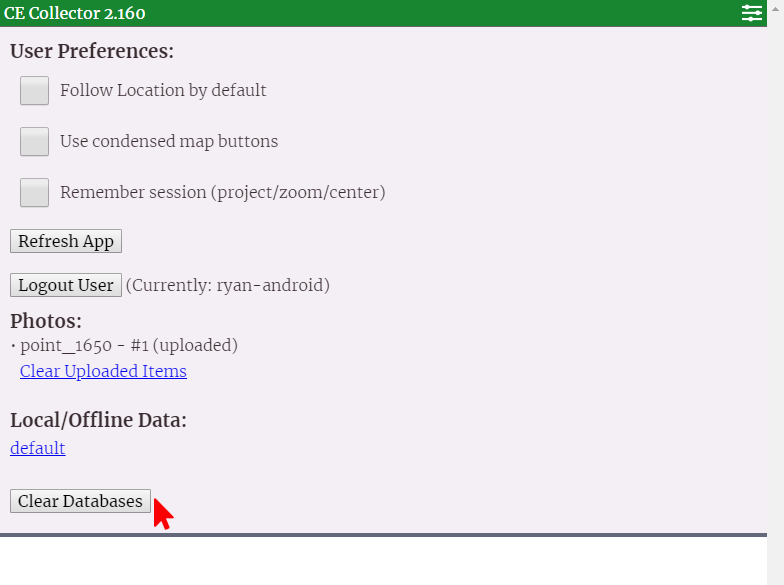
Task: Toggle Use condensed map buttons checkbox
Action: [35, 141]
